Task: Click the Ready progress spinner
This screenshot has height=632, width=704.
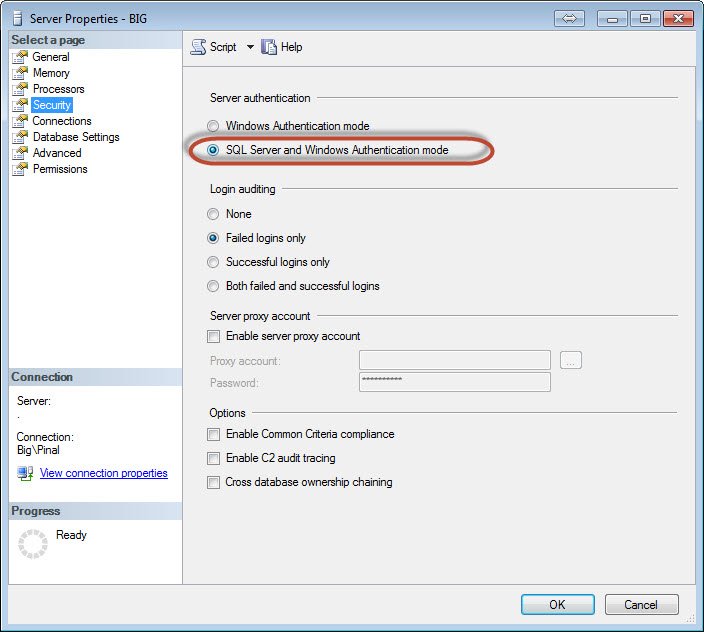Action: (33, 544)
